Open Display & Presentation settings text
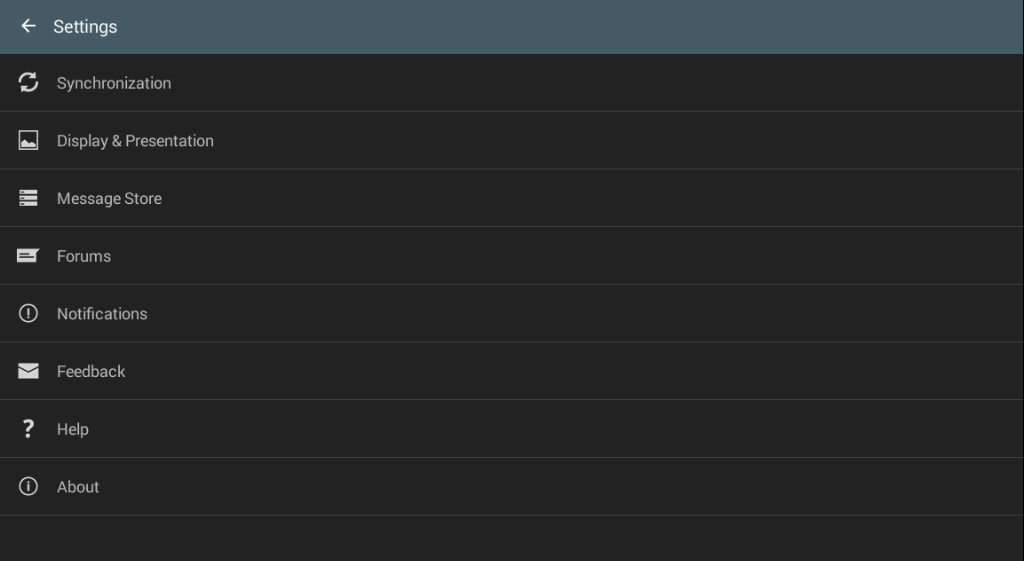Viewport: 1024px width, 561px height. click(135, 141)
